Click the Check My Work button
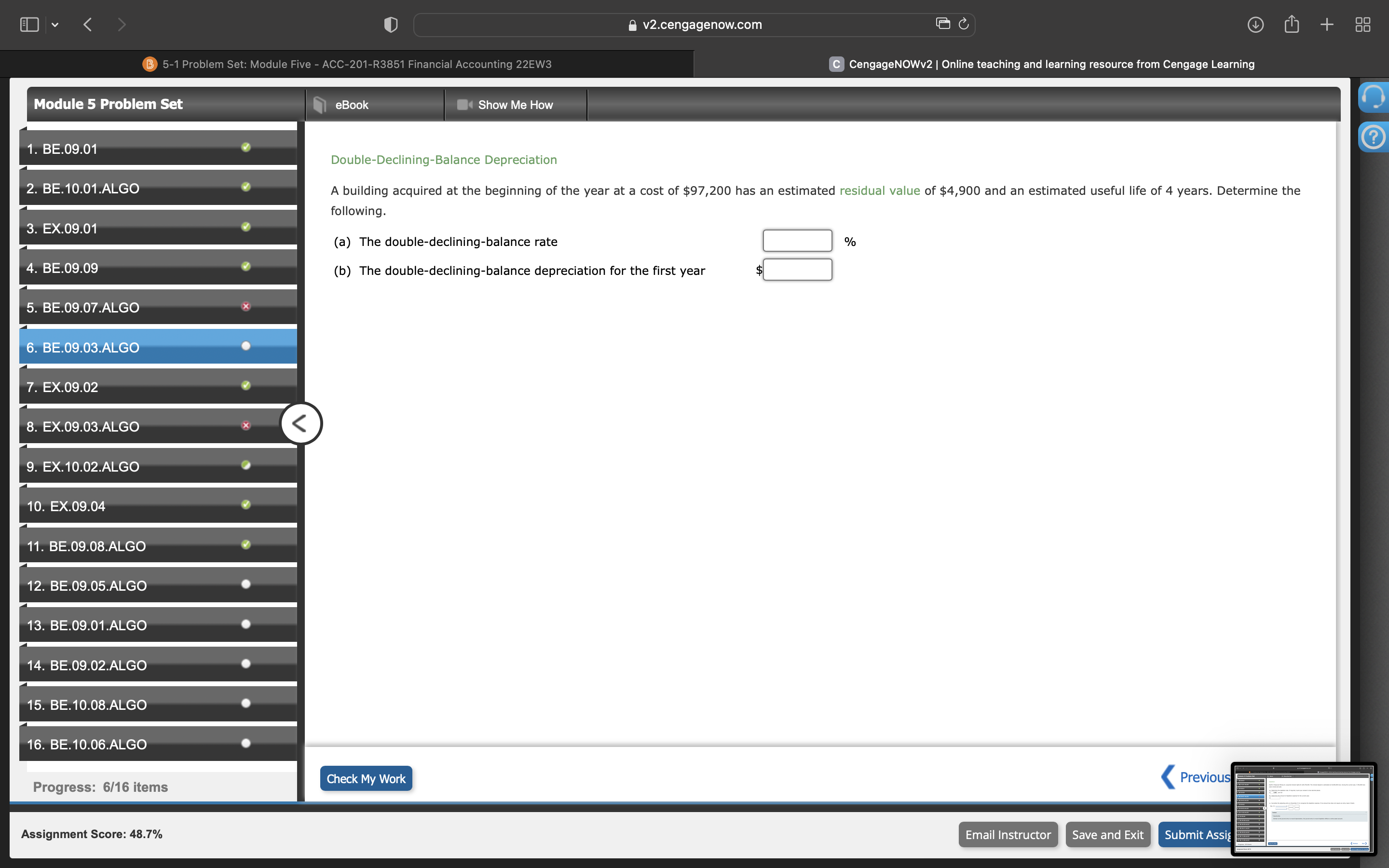1389x868 pixels. point(366,778)
